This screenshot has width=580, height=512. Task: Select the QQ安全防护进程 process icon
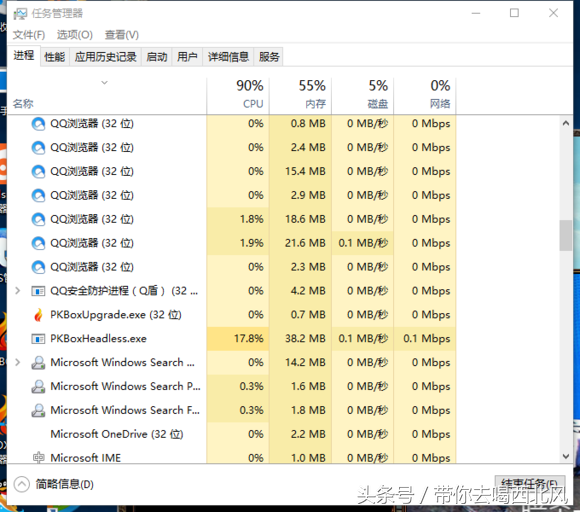[38, 291]
